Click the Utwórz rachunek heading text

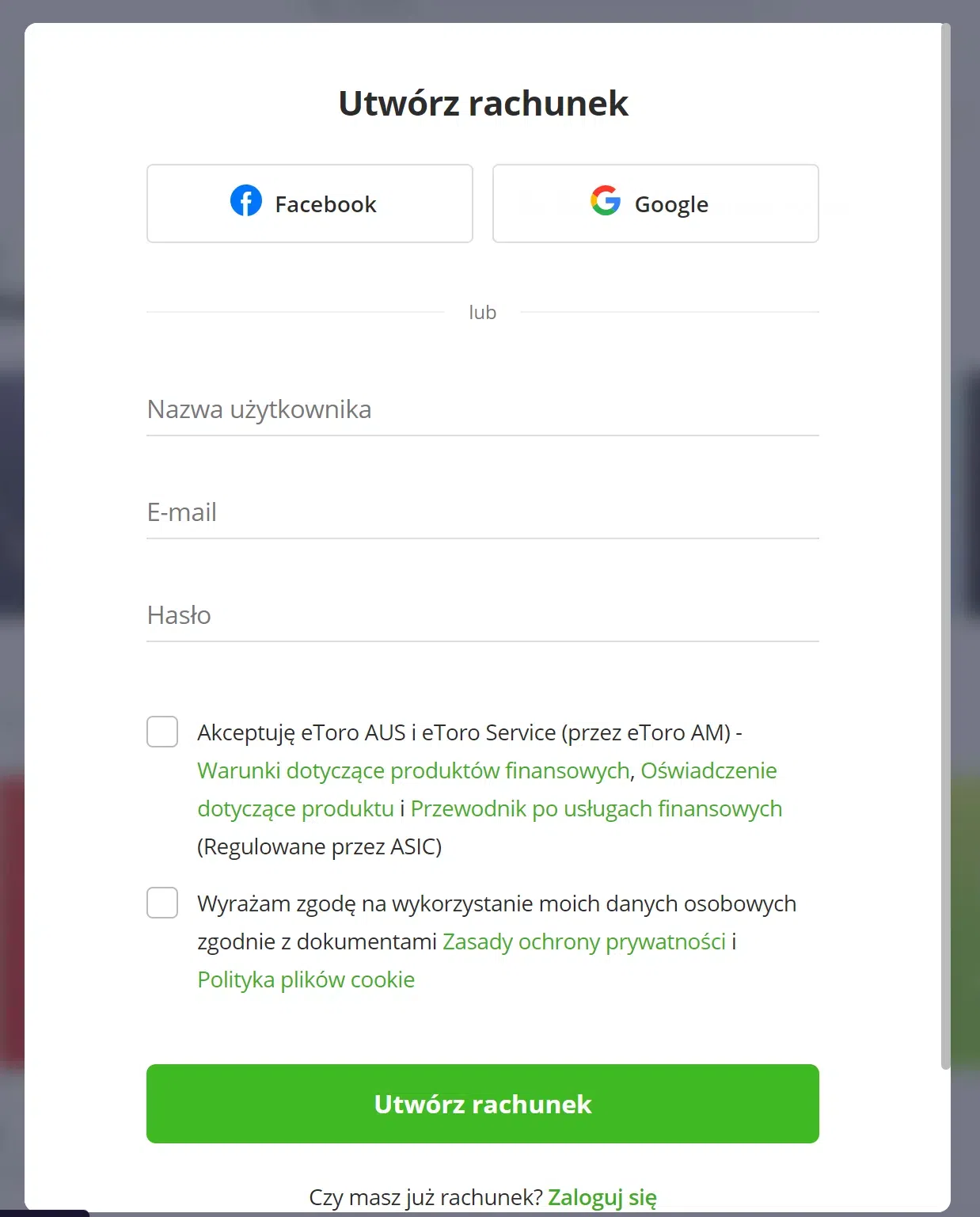483,103
